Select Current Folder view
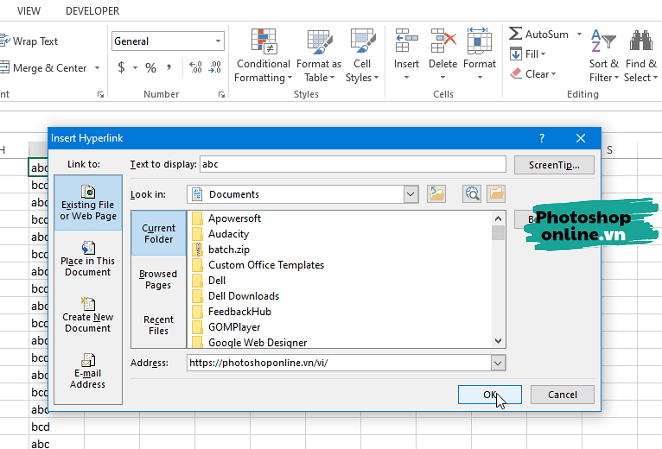Image resolution: width=662 pixels, height=449 pixels. (158, 234)
